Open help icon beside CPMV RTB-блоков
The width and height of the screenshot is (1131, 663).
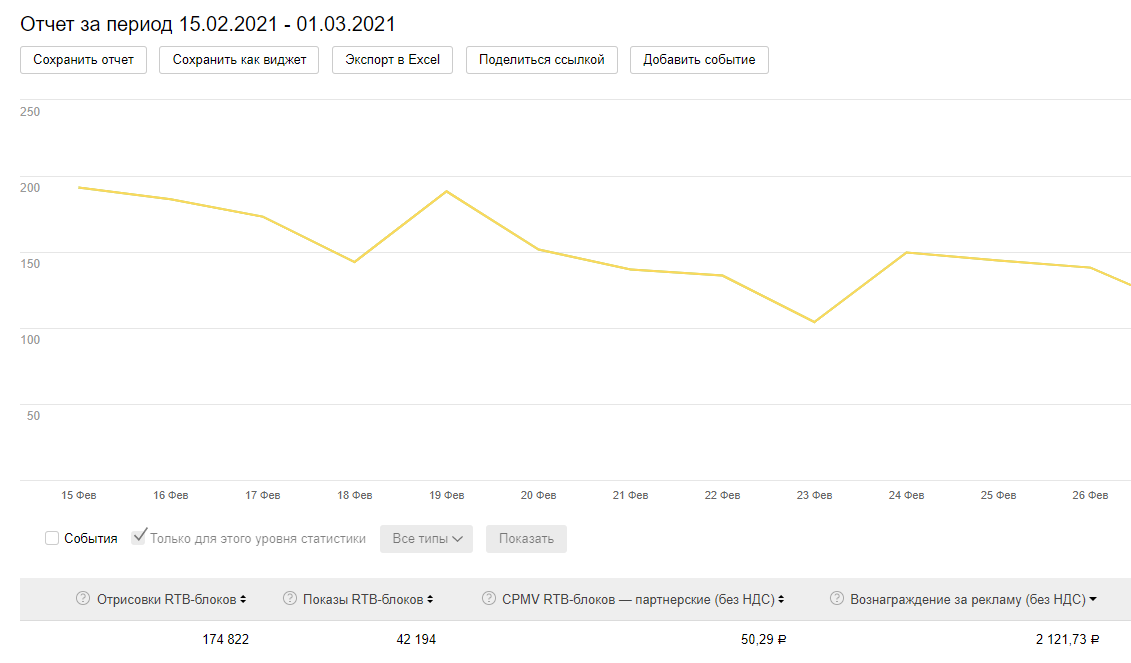point(489,599)
